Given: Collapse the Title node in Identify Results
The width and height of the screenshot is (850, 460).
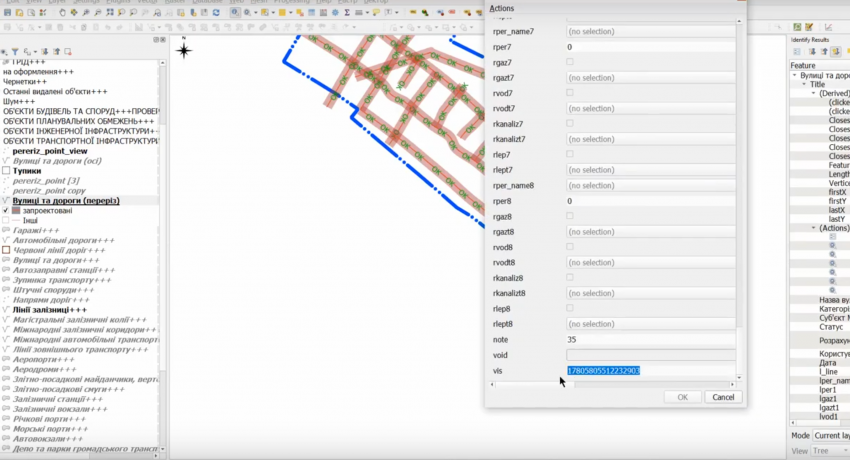Looking at the screenshot, I should coord(804,85).
